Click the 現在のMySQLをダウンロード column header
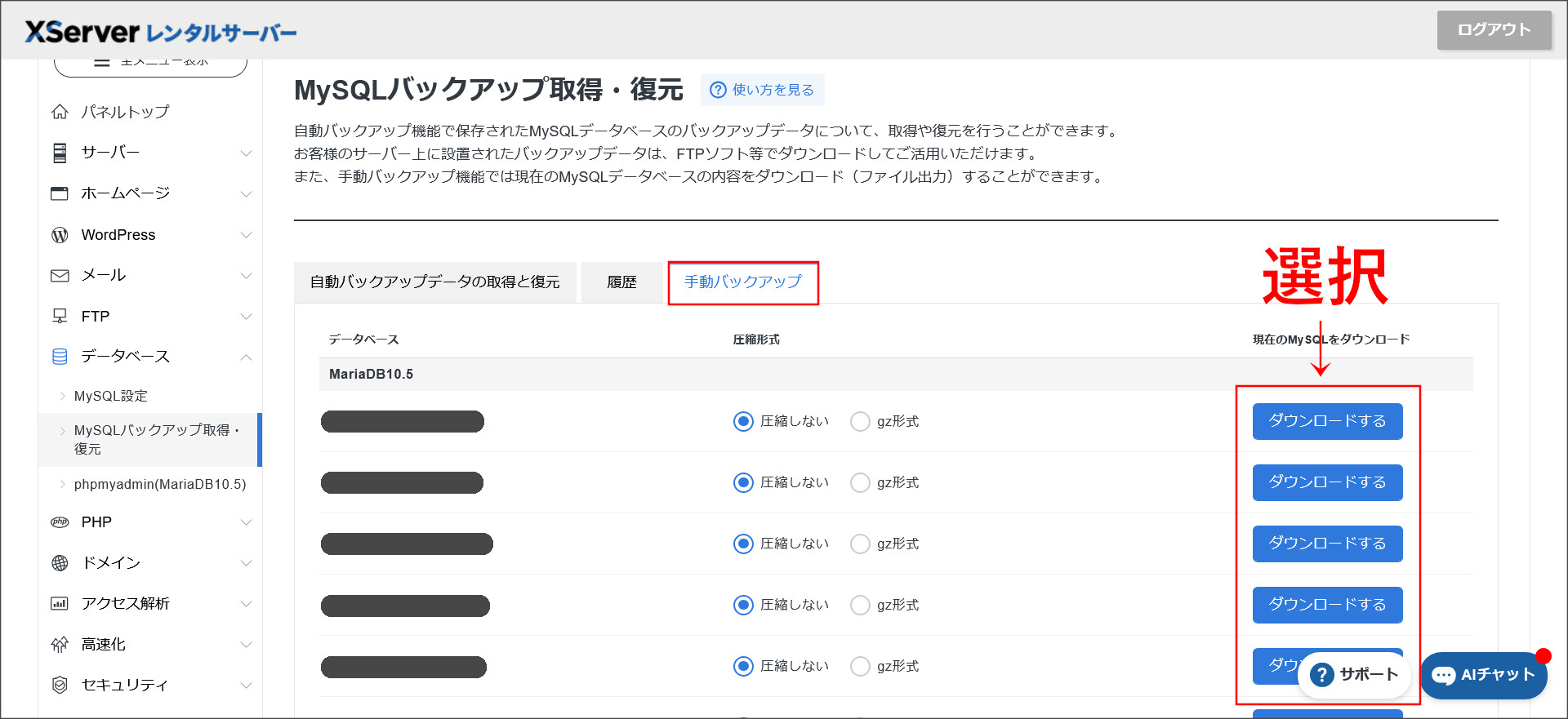Screen dimensions: 1568x719 click(1331, 340)
